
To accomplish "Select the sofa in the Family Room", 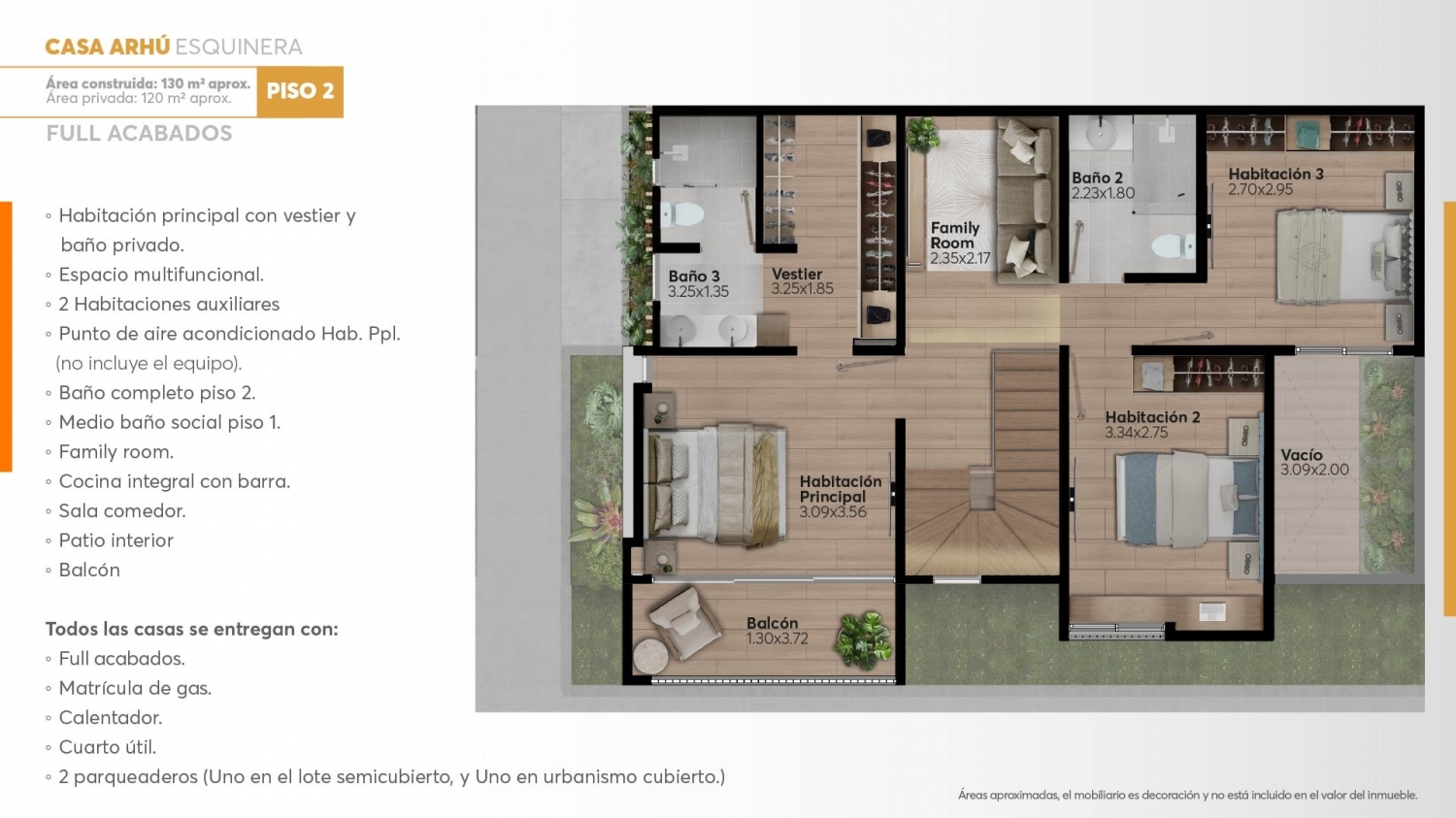I will coord(1027,200).
